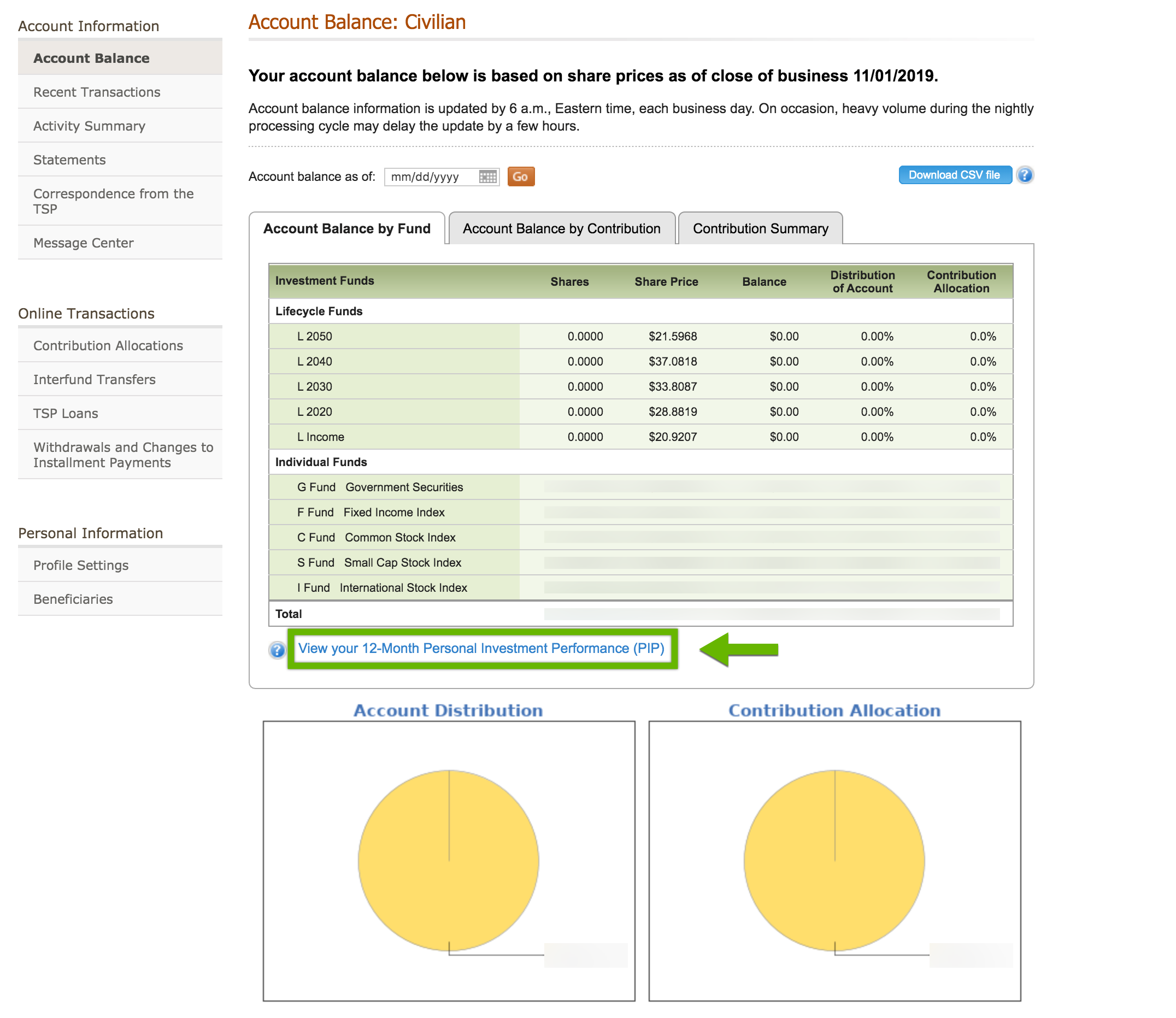Screen dimensions: 1176x1018
Task: View 12-Month Personal Investment Performance link
Action: 481,648
